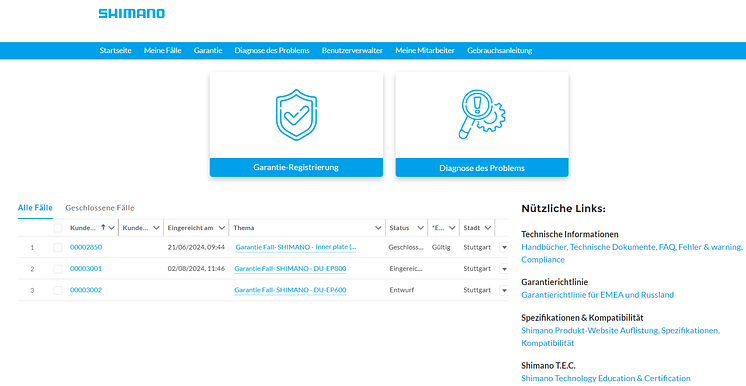Open case number 00003002
Image resolution: width=746 pixels, height=386 pixels.
(x=86, y=290)
